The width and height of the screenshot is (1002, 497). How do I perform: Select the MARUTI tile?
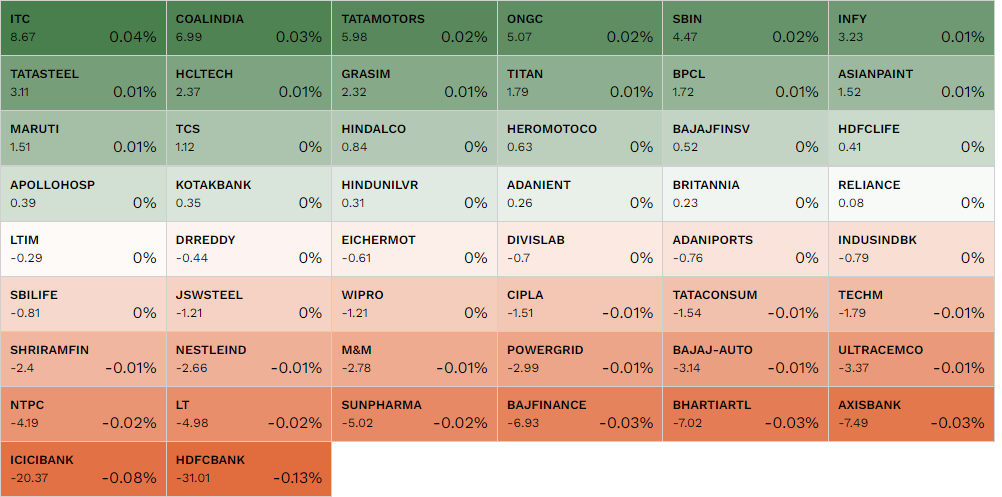click(83, 138)
